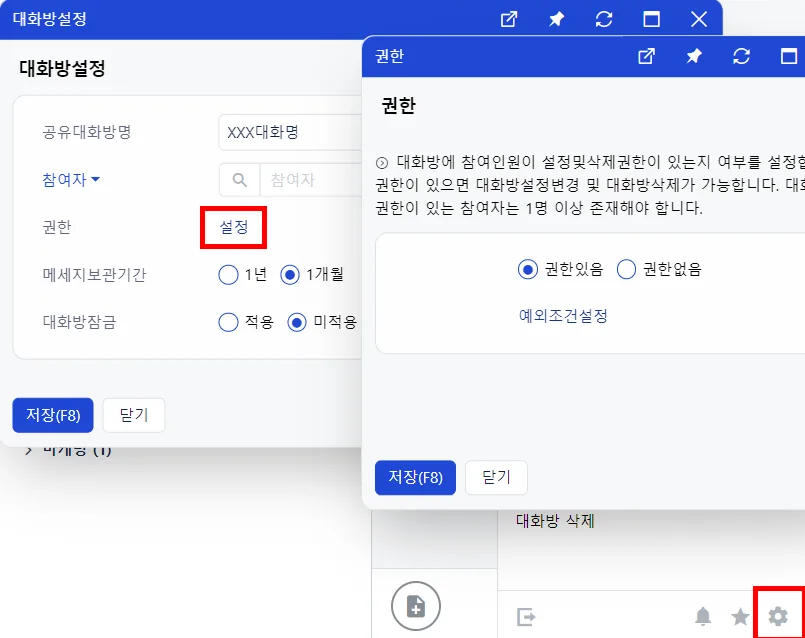805x638 pixels.
Task: Click the leave chat room exit icon
Action: [x=526, y=616]
